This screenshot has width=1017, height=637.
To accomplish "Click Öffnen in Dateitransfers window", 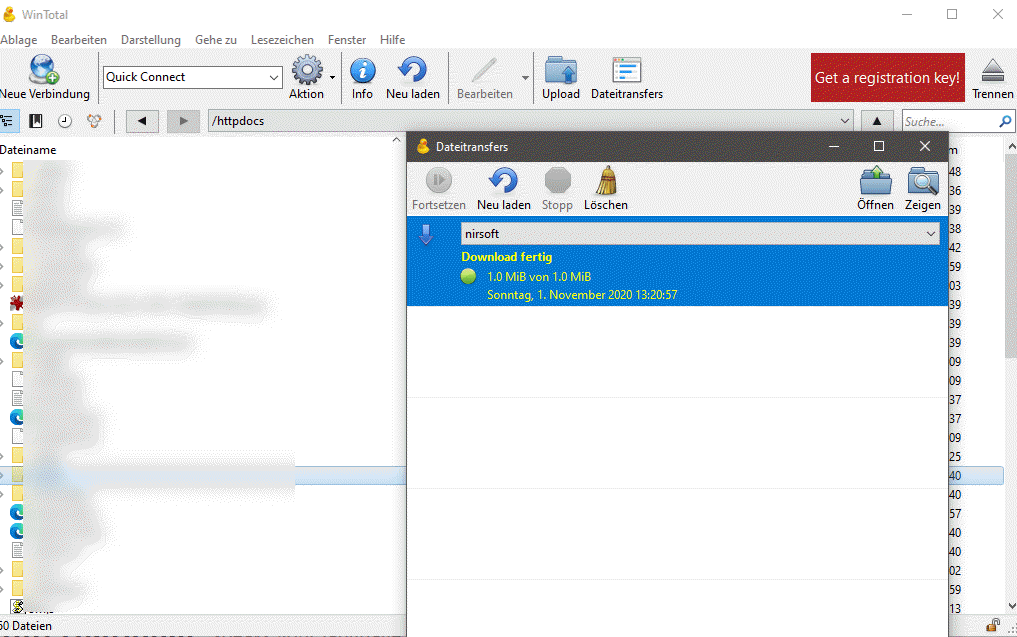I will (875, 189).
